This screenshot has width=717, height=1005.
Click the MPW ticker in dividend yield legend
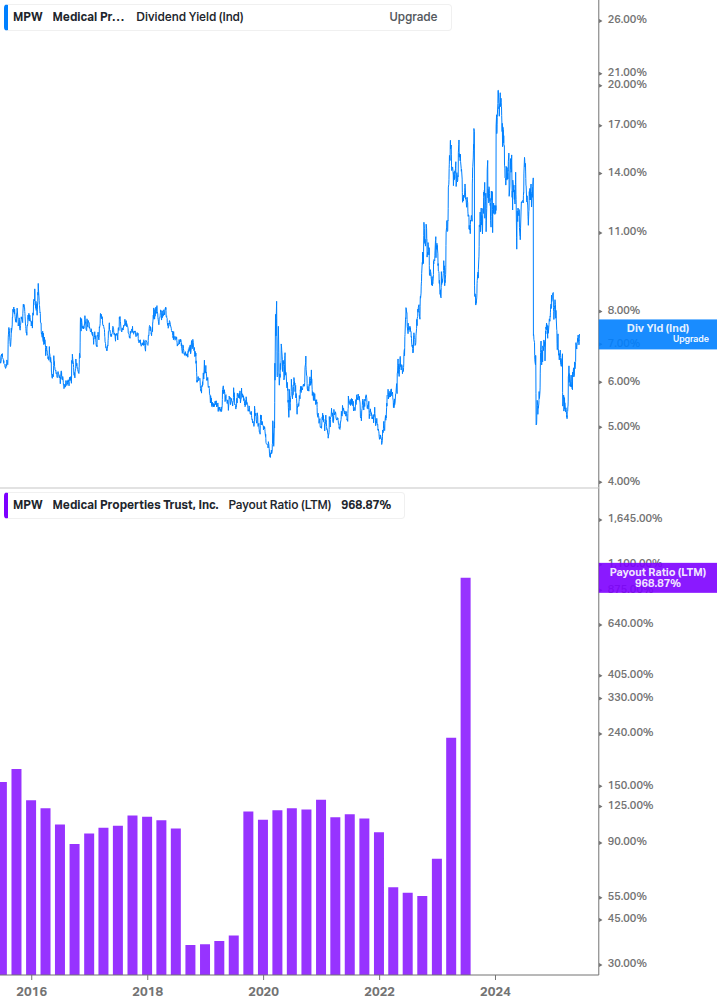[28, 17]
